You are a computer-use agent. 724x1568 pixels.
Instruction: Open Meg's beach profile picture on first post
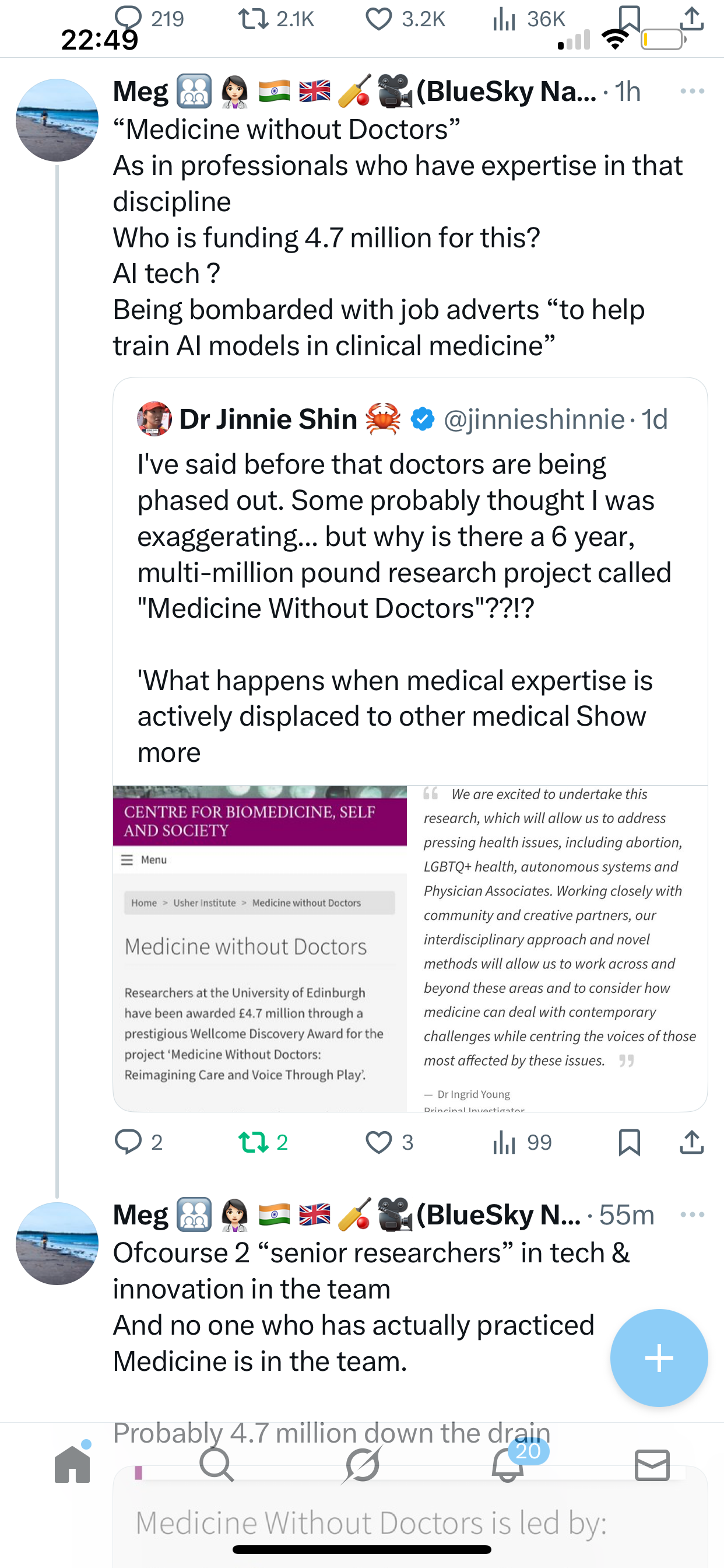click(57, 120)
